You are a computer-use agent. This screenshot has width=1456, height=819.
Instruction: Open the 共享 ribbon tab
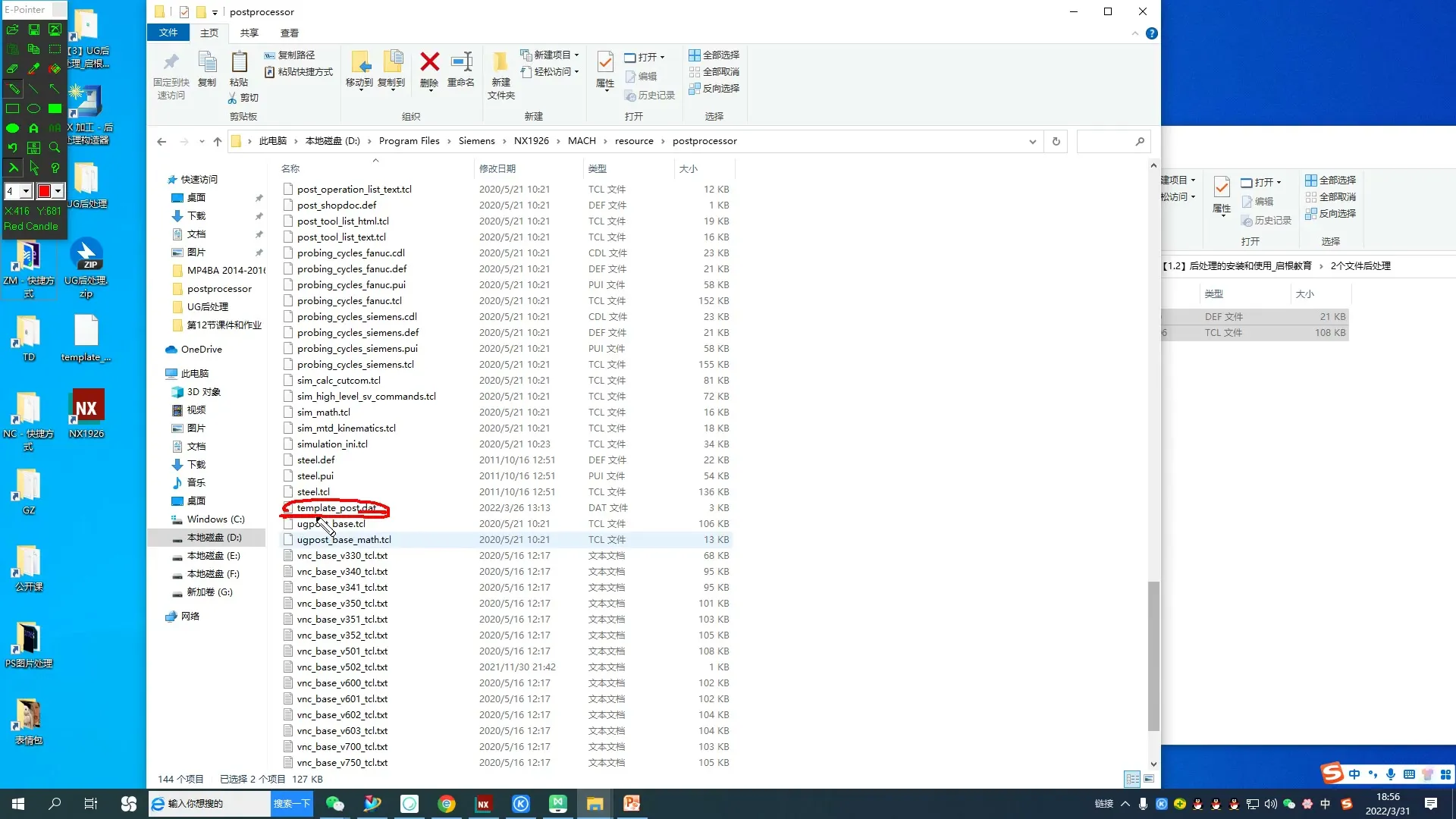click(x=249, y=33)
